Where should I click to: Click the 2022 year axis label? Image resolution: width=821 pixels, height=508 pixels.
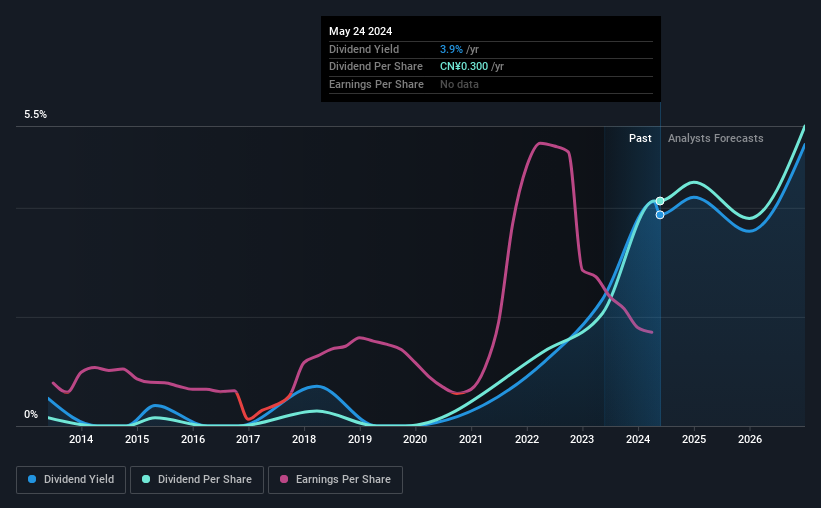click(x=527, y=439)
